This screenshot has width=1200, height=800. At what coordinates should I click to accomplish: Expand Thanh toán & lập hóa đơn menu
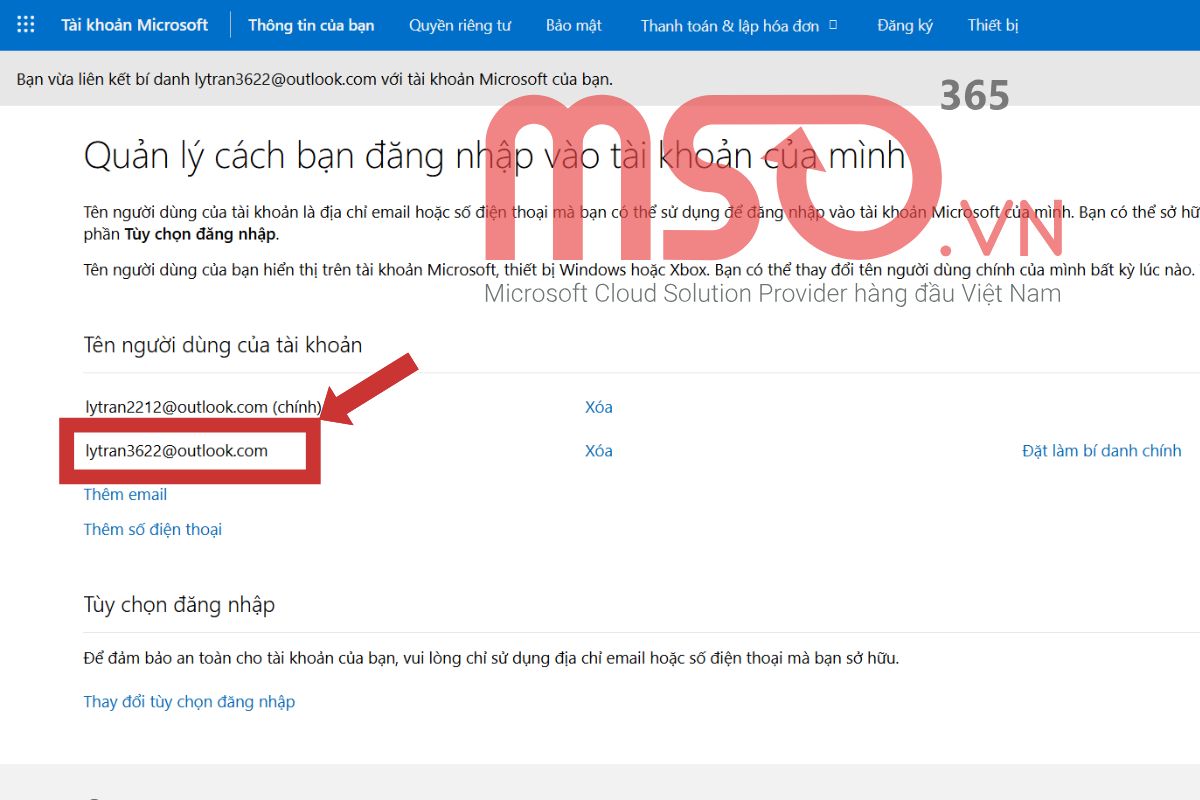point(739,25)
